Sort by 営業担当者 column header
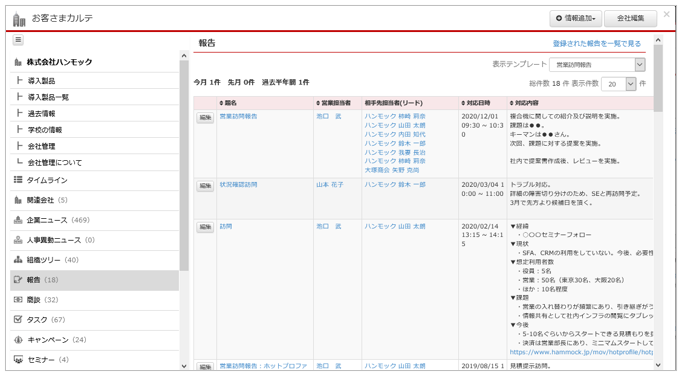The height and width of the screenshot is (377, 678). point(333,103)
